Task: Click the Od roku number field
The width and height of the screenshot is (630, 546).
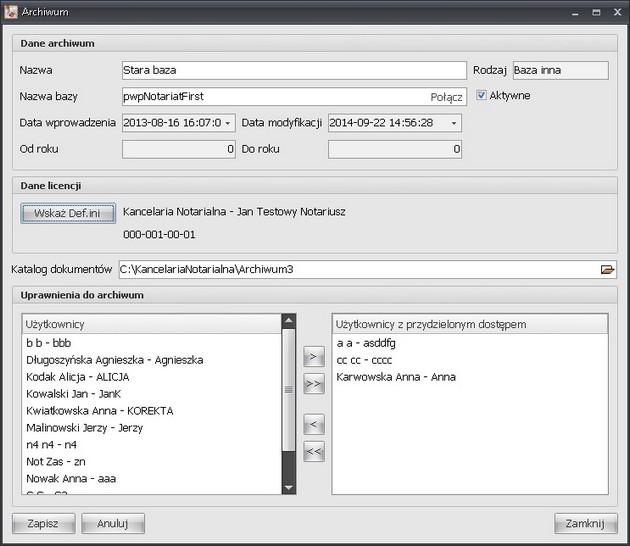Action: [179, 149]
